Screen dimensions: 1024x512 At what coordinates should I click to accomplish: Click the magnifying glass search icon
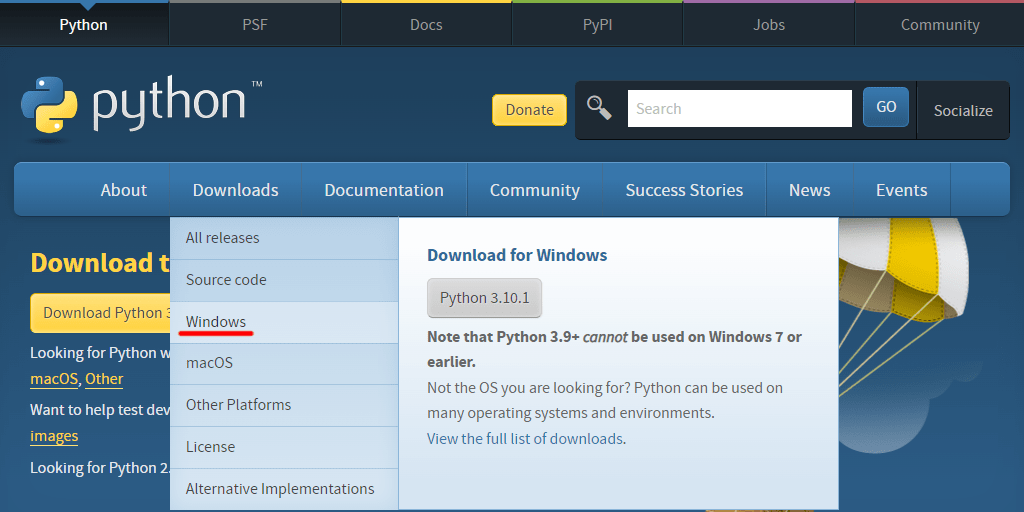pos(599,108)
